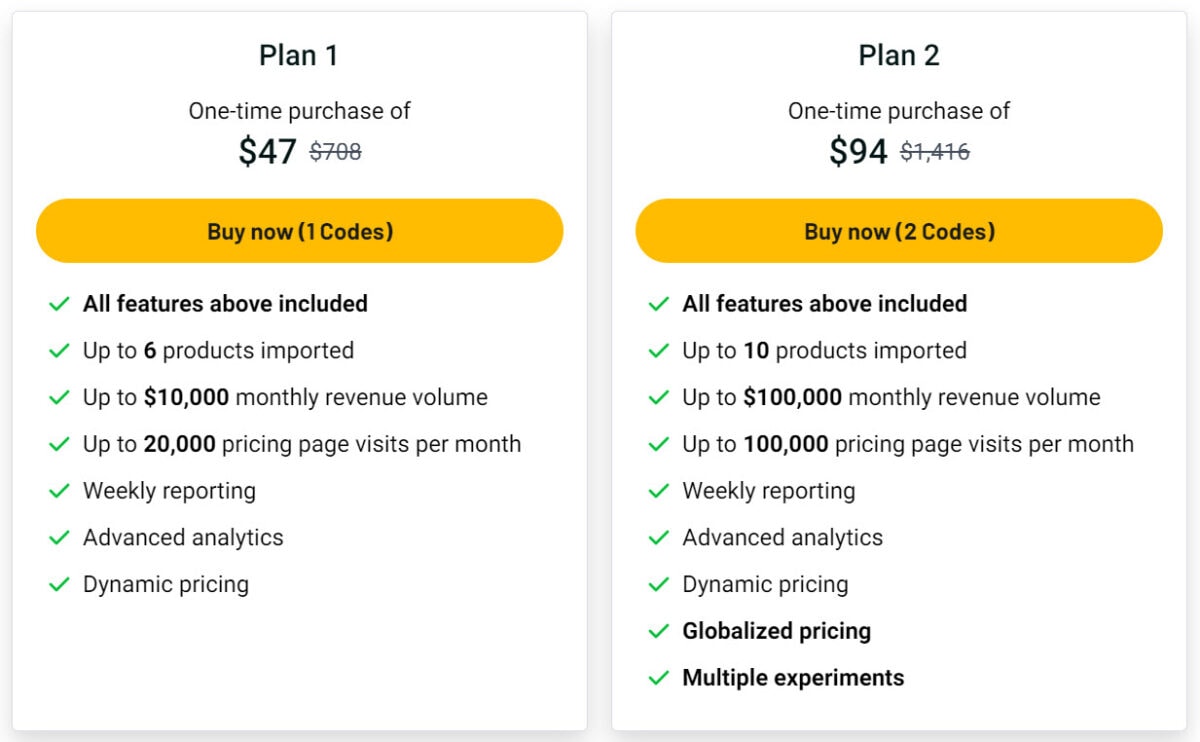Click the checkmark beside "All features above included" in Plan 2
Screen dimensions: 1200x742
pyautogui.click(x=659, y=304)
